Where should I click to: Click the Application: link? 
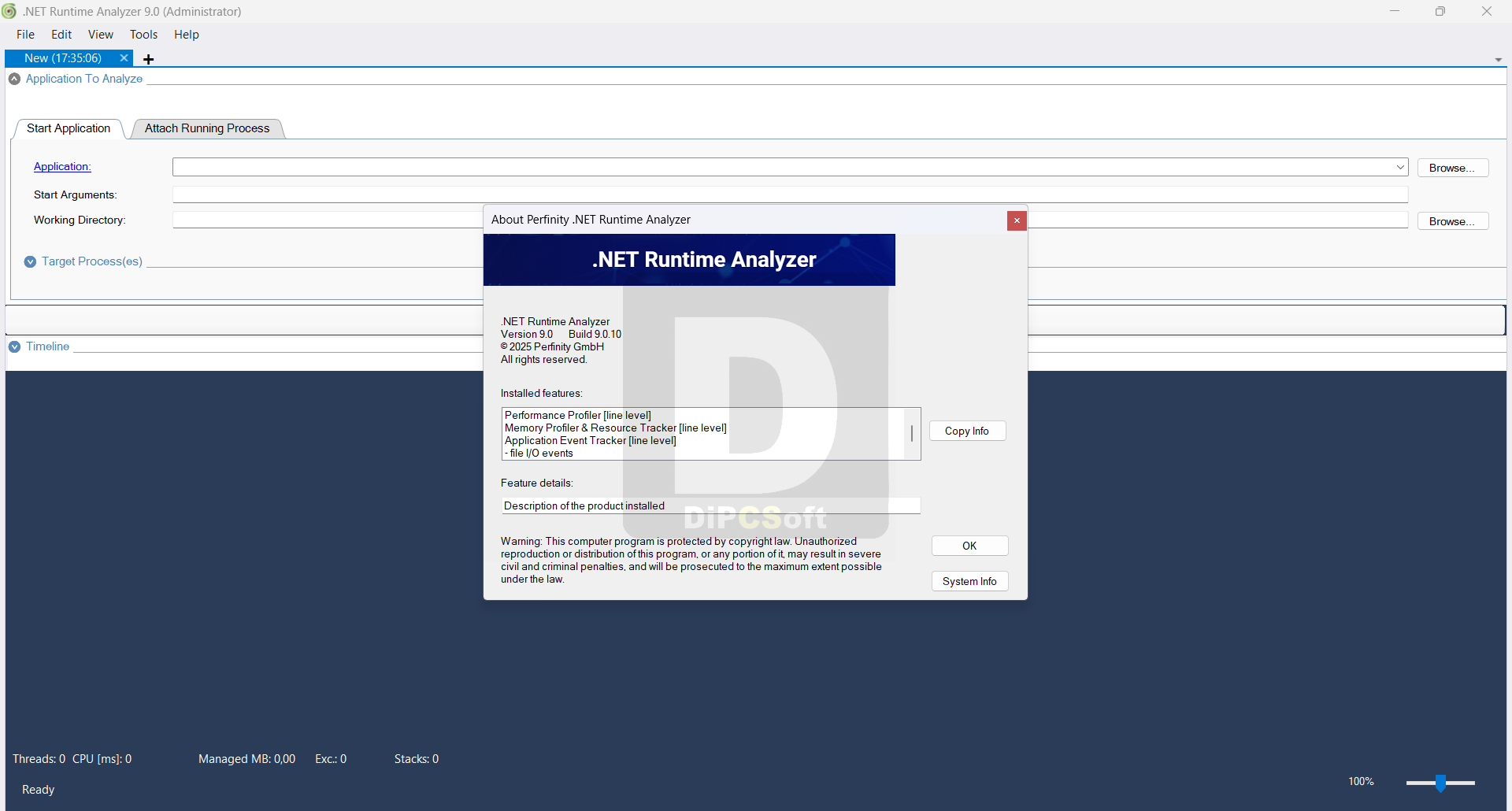(x=62, y=167)
